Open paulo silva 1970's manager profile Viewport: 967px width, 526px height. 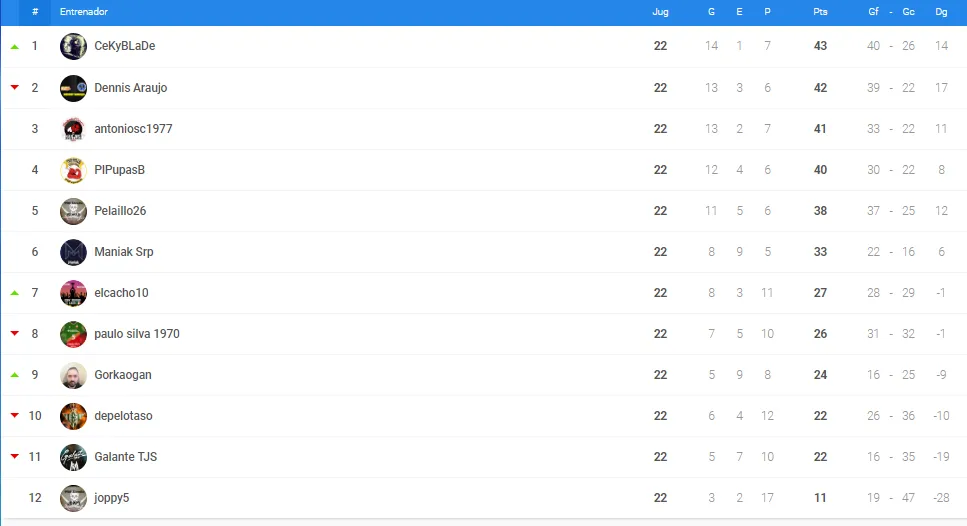pyautogui.click(x=137, y=334)
